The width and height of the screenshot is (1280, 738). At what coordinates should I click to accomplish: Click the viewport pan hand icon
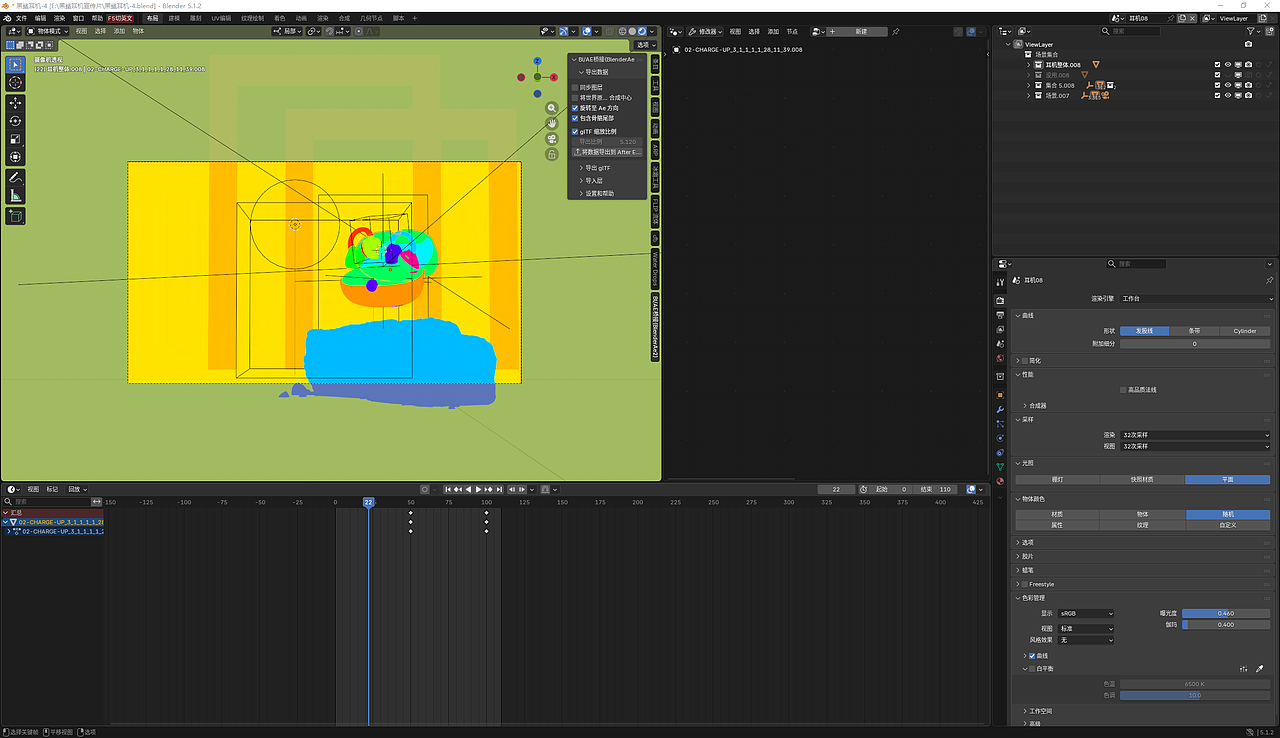click(552, 123)
